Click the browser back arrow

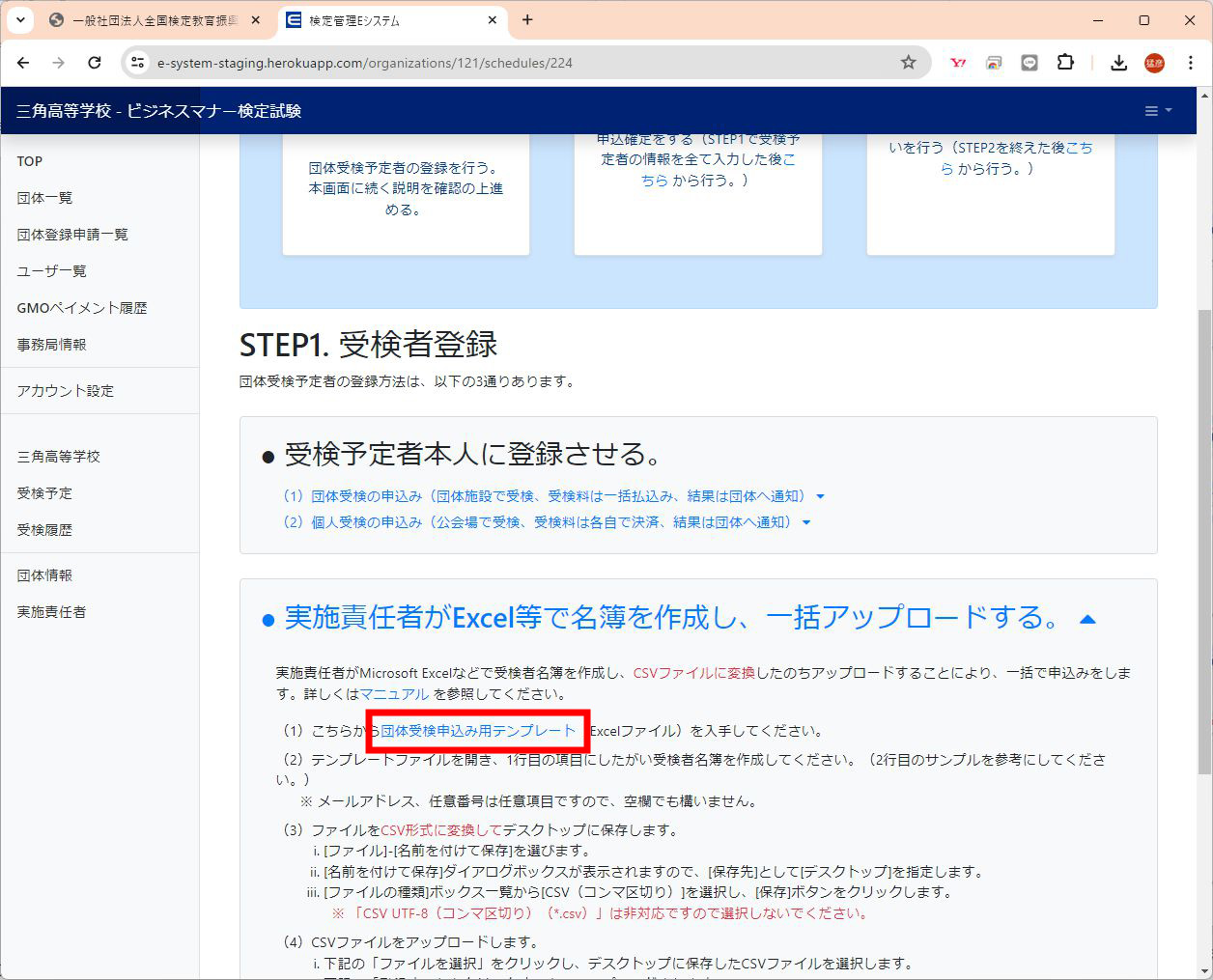click(x=23, y=63)
